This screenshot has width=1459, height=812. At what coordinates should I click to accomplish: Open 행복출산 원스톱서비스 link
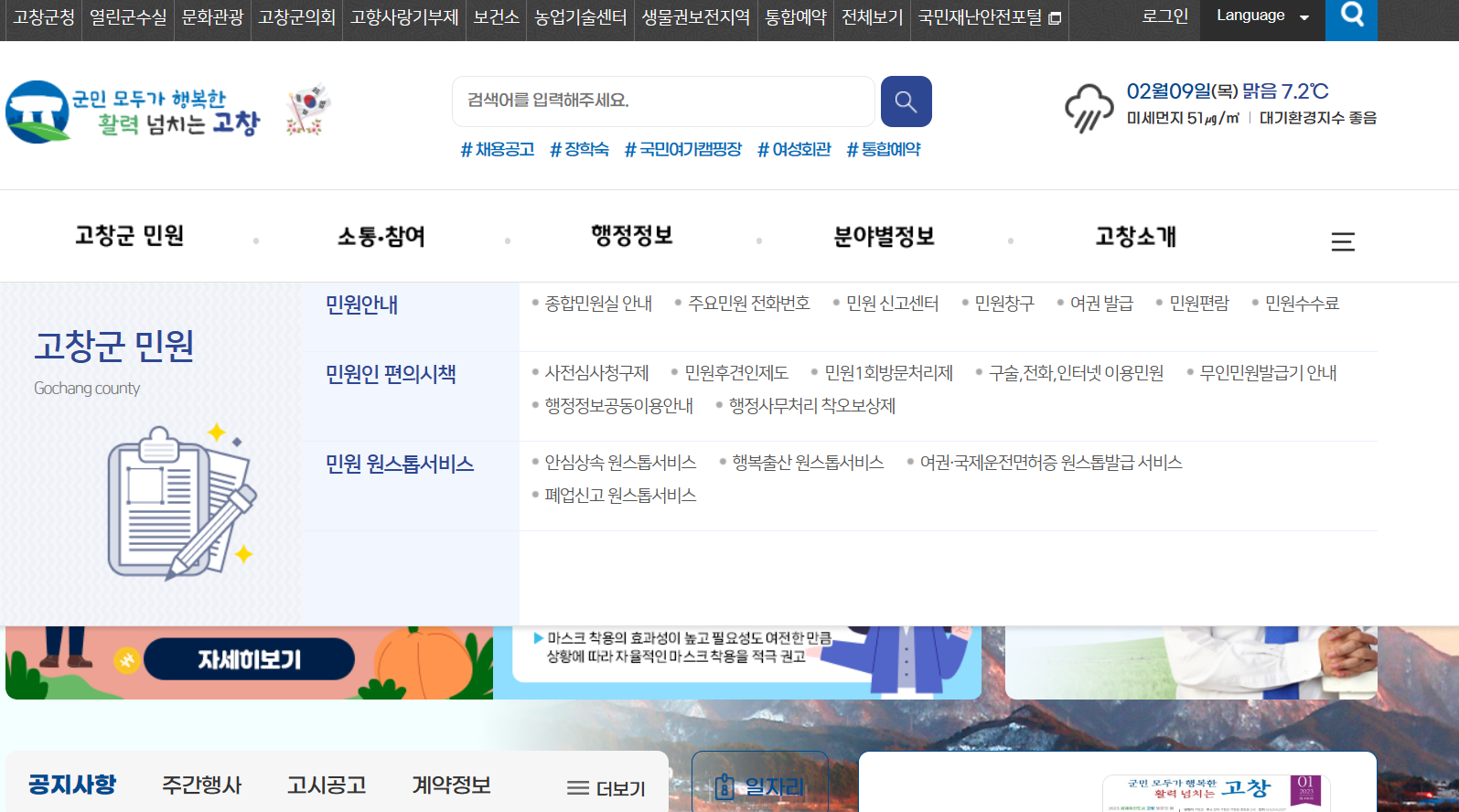click(808, 463)
